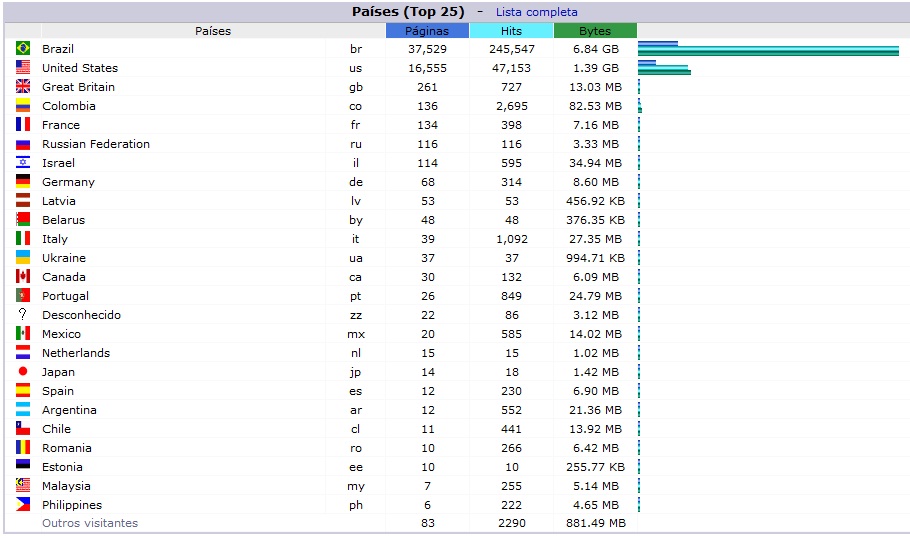Click the Outros visitantes row label

pyautogui.click(x=90, y=523)
